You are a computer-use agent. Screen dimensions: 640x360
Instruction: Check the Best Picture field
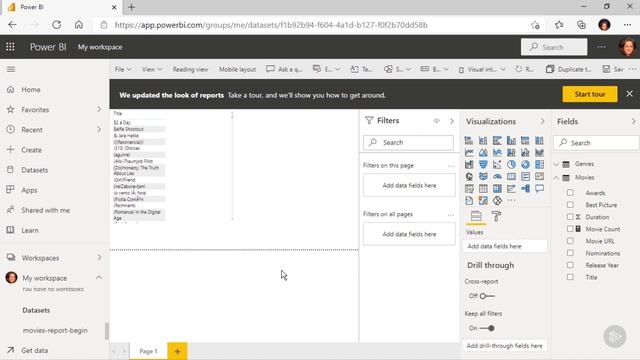pos(570,205)
